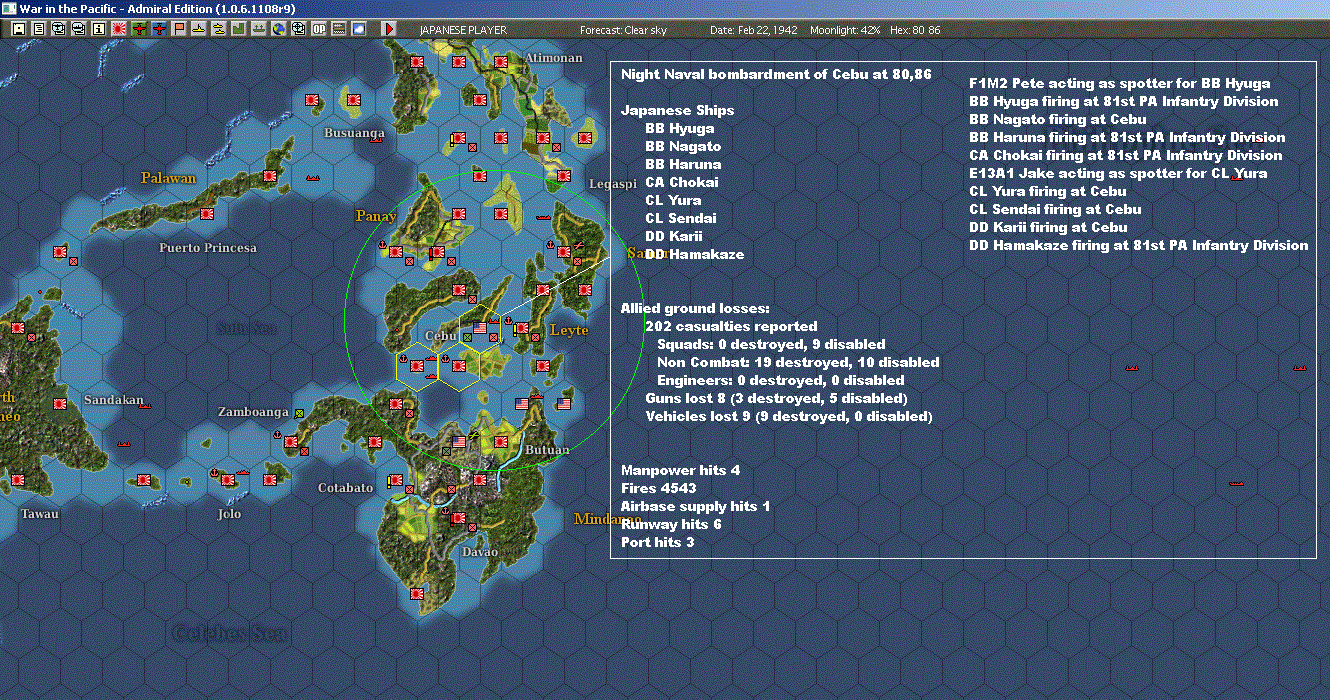Click the film strip toolbar icon
Viewport: 1330px width, 700px height.
[x=338, y=29]
